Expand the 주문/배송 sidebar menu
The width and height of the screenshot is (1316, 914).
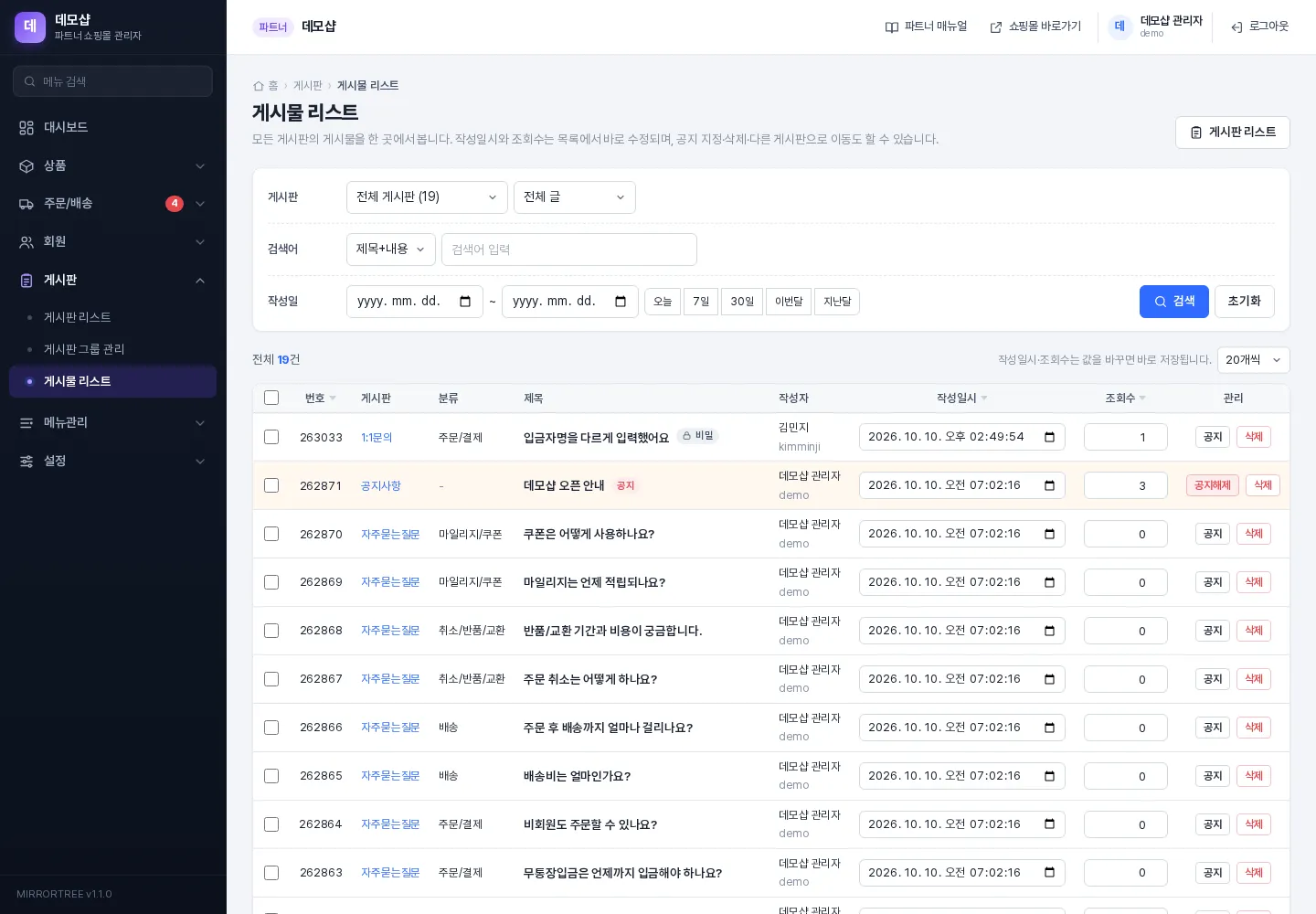[113, 203]
